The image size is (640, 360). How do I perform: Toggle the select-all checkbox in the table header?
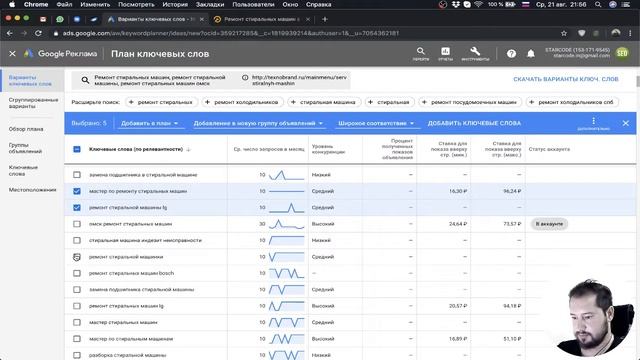(x=77, y=149)
